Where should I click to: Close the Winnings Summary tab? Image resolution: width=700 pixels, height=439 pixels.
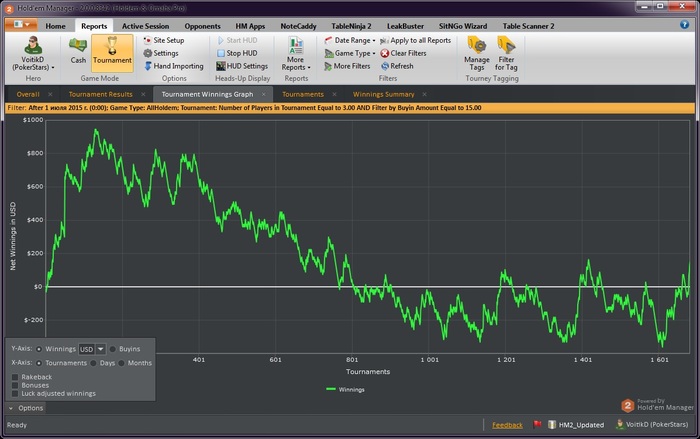click(x=425, y=94)
